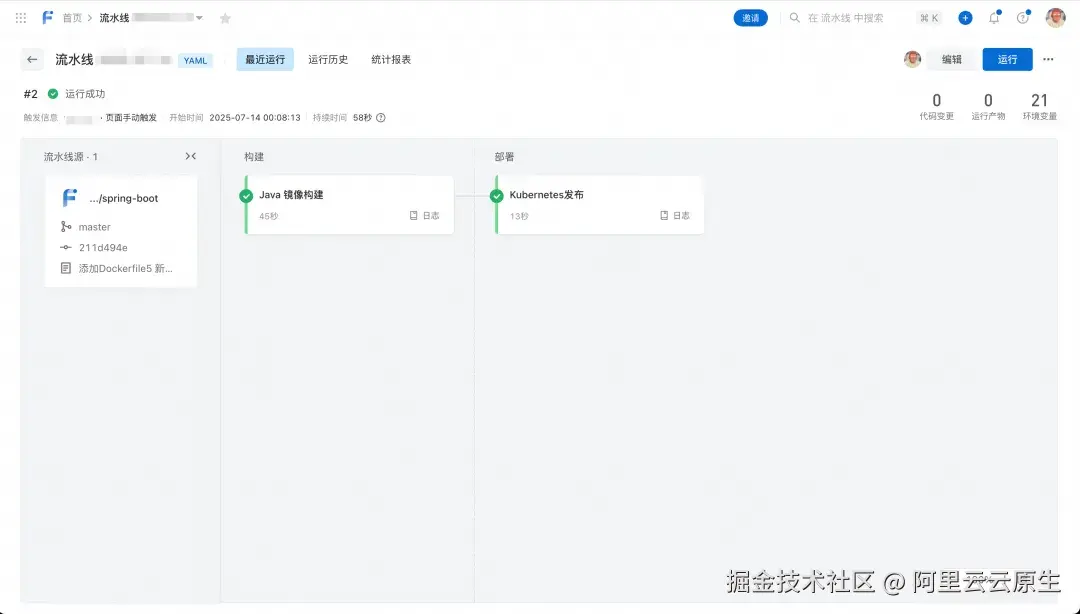Switch to 最近运行 tab
1080x614 pixels.
[x=265, y=59]
